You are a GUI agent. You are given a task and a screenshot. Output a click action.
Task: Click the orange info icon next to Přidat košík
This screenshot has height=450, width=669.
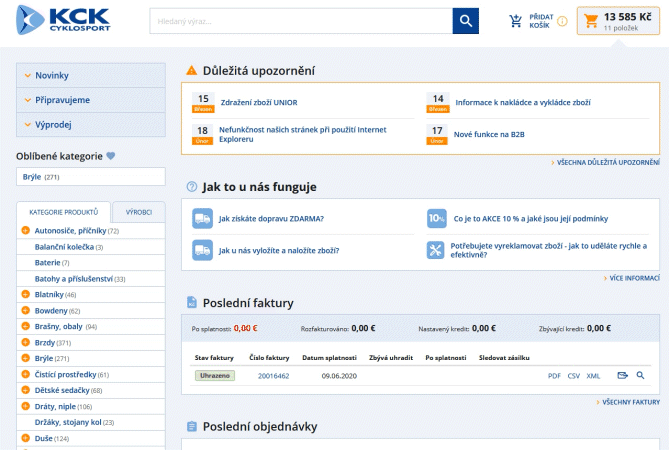pos(562,21)
